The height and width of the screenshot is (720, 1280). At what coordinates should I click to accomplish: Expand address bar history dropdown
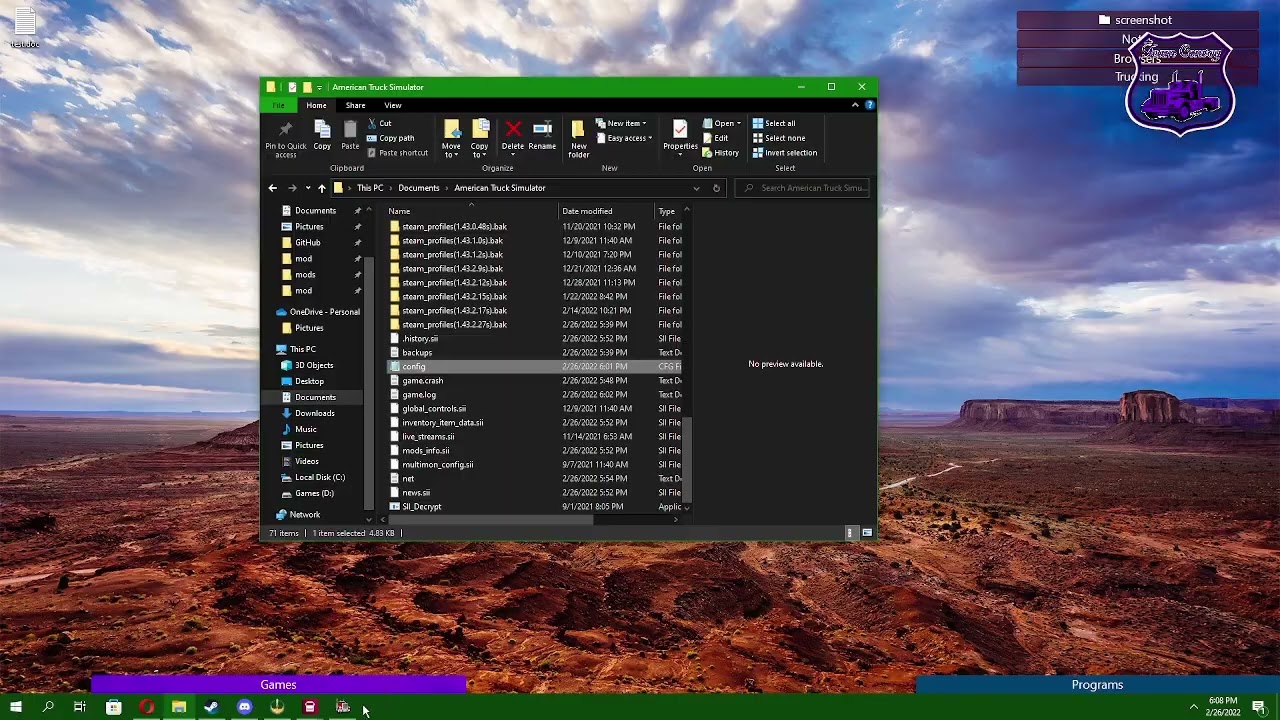[x=696, y=188]
